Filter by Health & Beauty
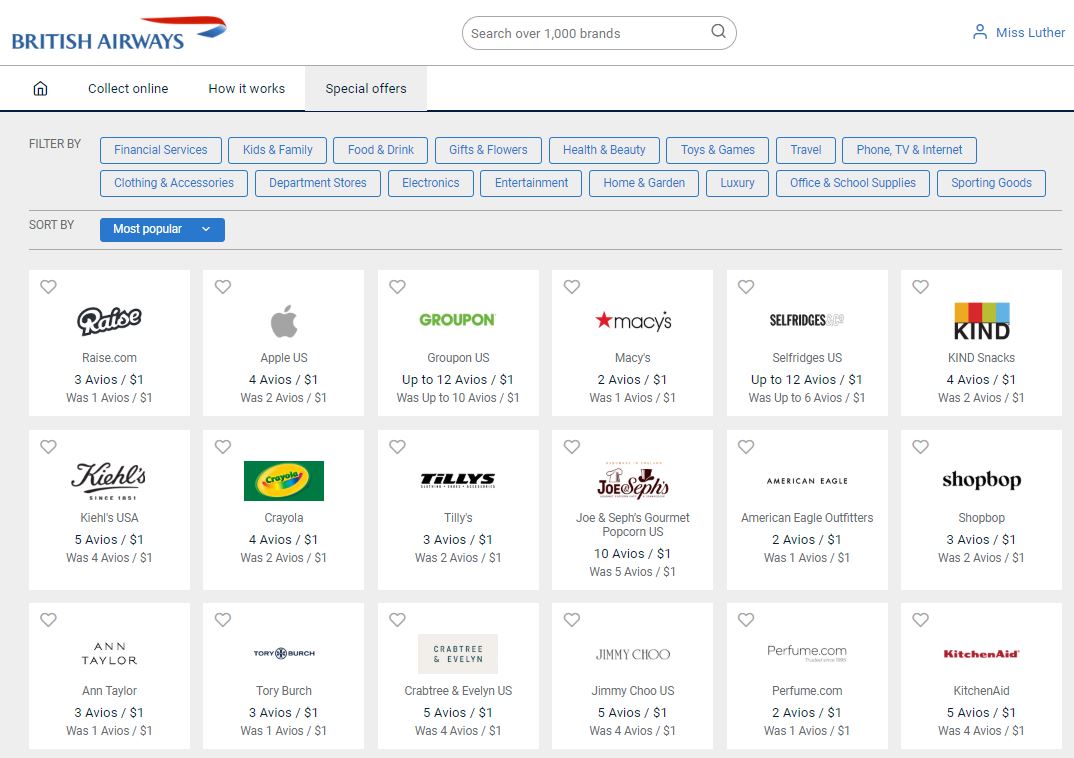The image size is (1074, 758). [x=604, y=150]
